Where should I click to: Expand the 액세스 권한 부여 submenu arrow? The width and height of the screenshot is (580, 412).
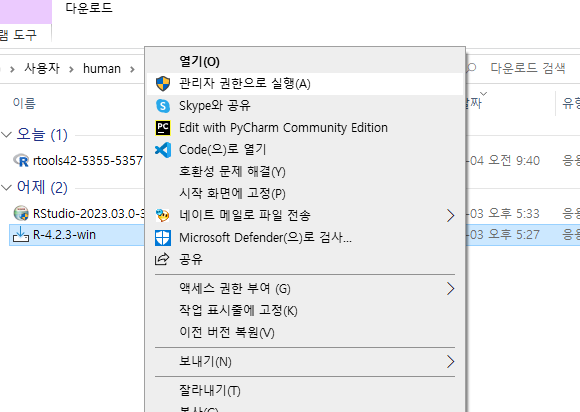click(450, 288)
